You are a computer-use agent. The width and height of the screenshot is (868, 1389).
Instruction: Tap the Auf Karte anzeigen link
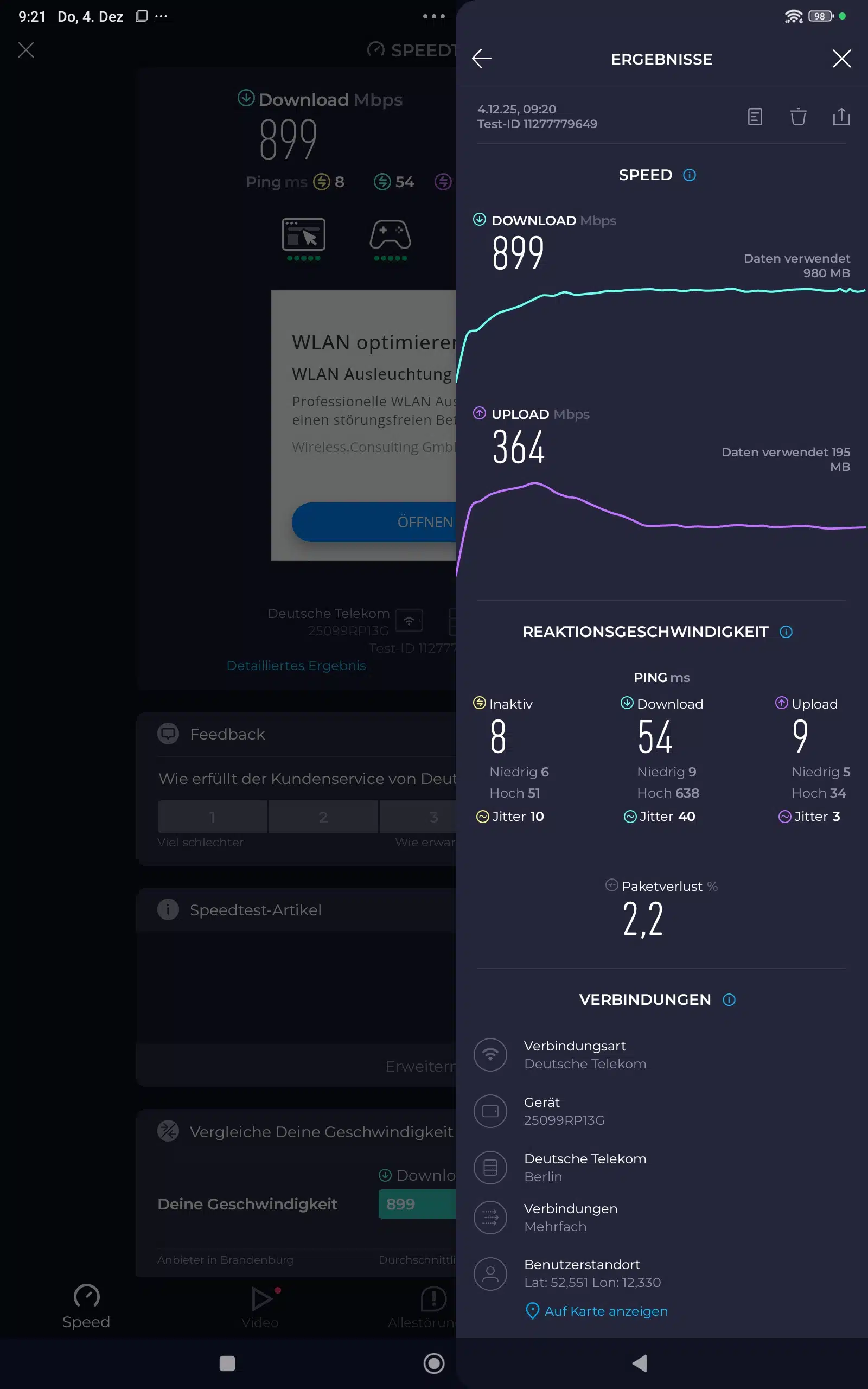[x=605, y=1311]
